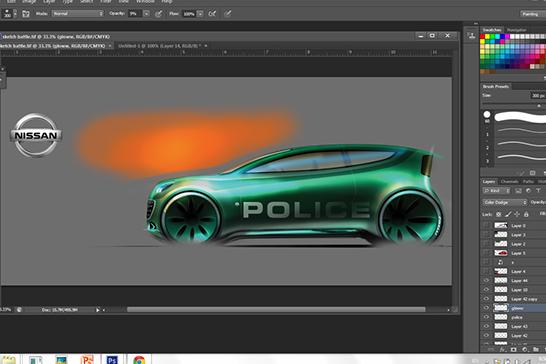Pick the red swatch in Swatches panel
The height and width of the screenshot is (364, 546).
482,37
